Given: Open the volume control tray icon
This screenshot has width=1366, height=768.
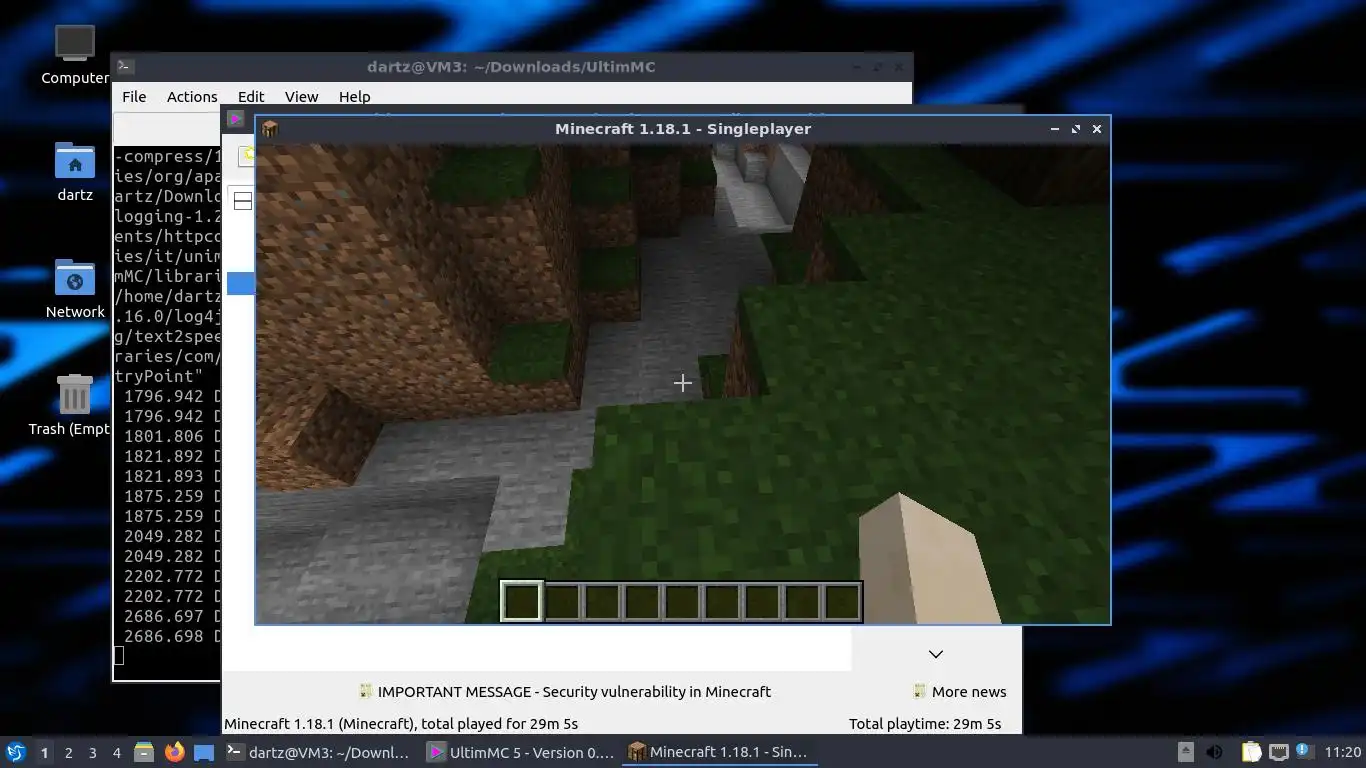Looking at the screenshot, I should 1215,752.
